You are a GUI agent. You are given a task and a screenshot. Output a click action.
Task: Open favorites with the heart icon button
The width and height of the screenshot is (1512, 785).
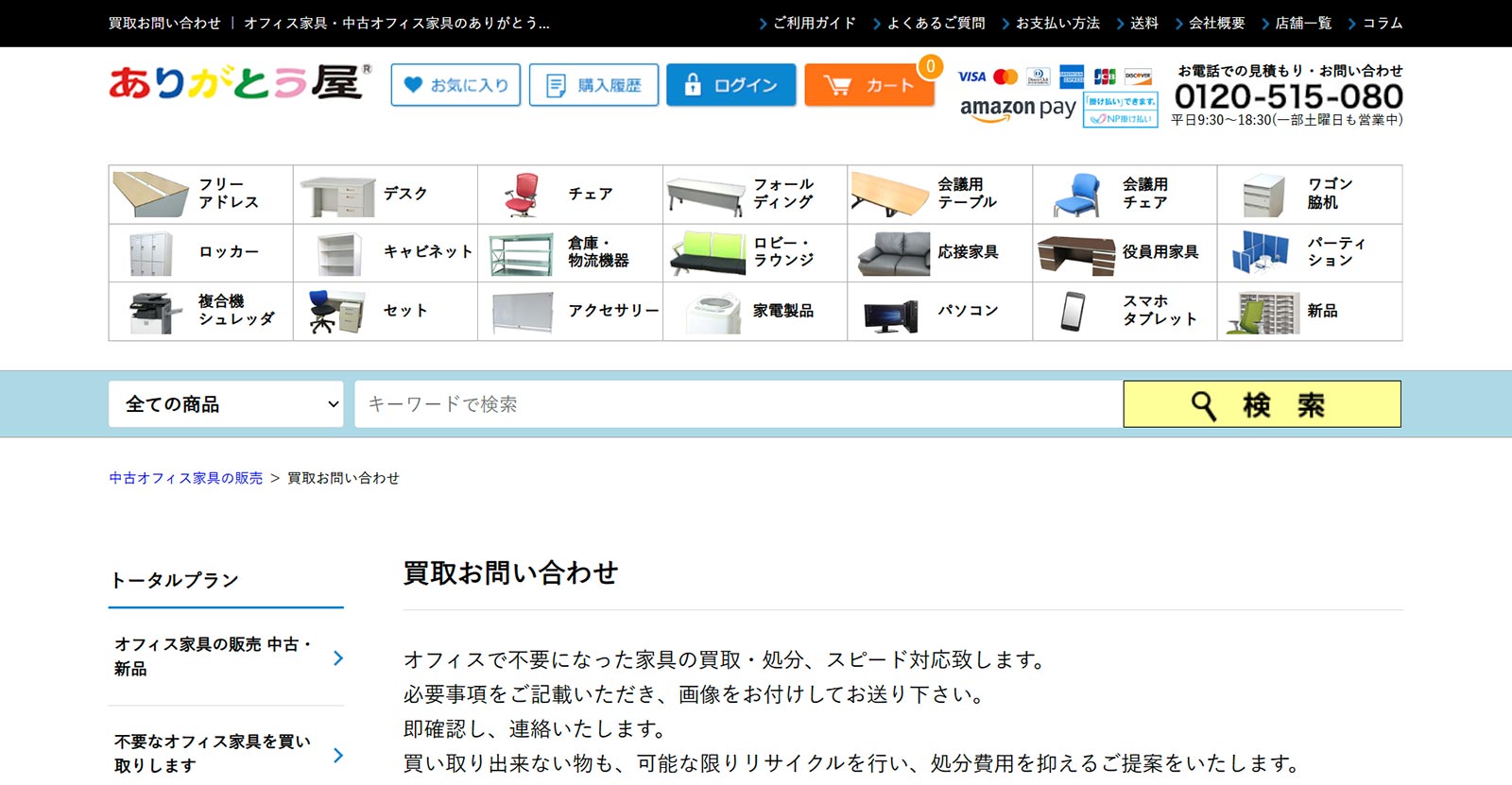coord(455,85)
